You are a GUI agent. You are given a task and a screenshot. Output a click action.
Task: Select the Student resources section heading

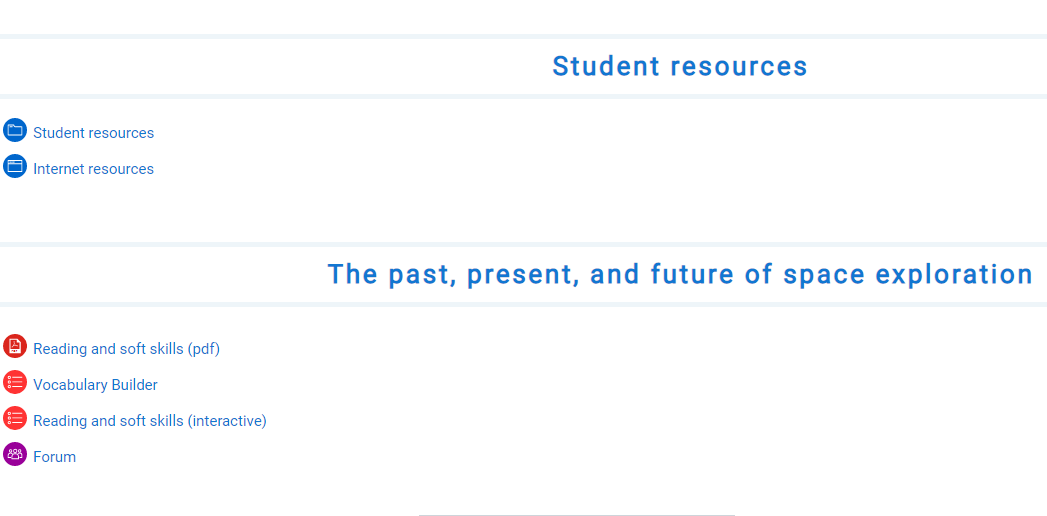(x=679, y=66)
